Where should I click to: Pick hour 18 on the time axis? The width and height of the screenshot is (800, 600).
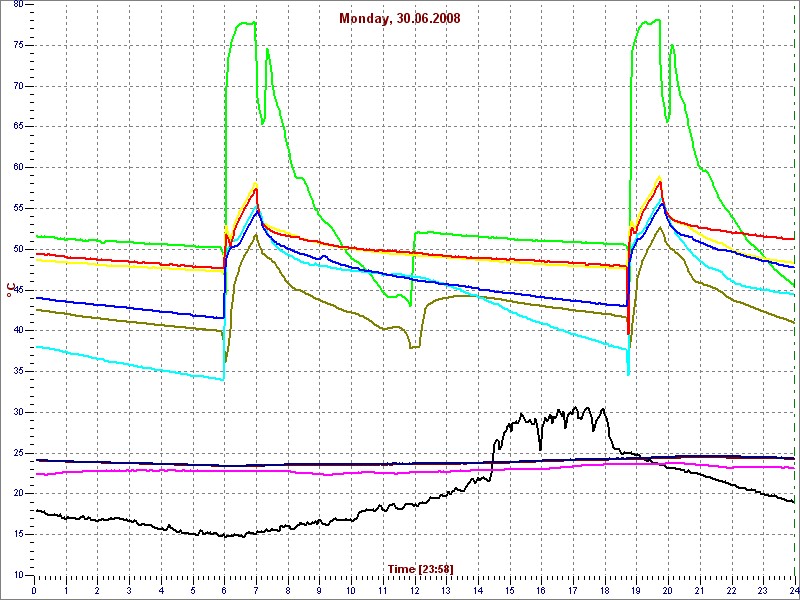[x=605, y=590]
